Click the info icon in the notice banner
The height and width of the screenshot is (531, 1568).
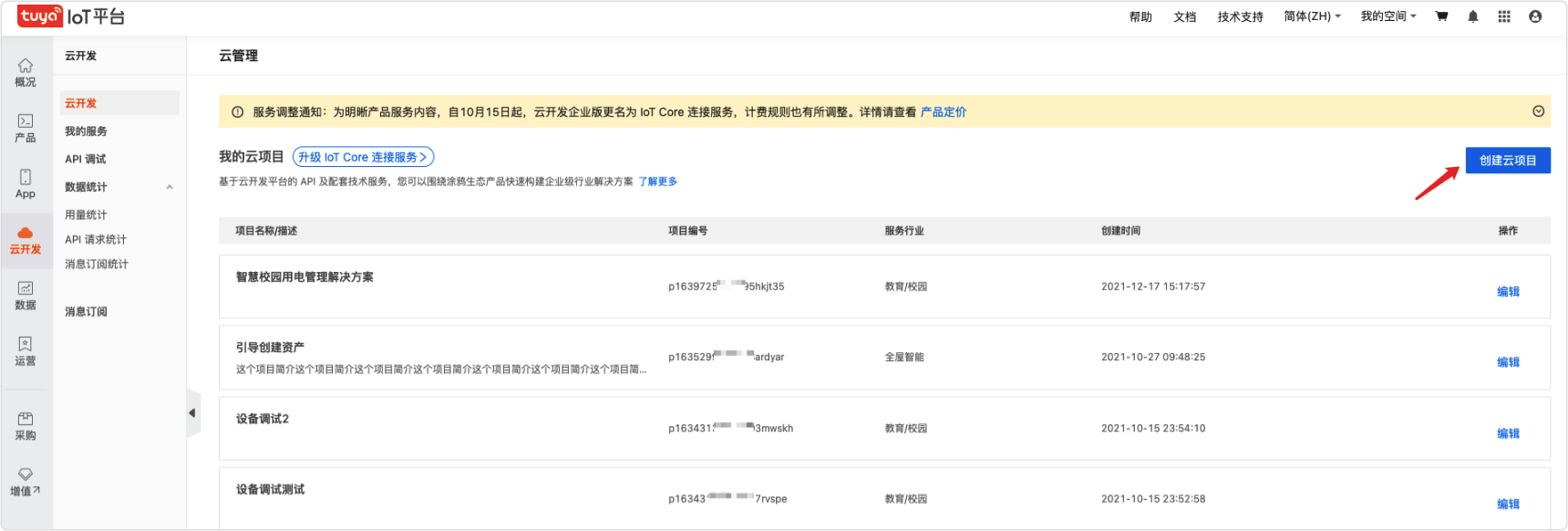[x=237, y=112]
